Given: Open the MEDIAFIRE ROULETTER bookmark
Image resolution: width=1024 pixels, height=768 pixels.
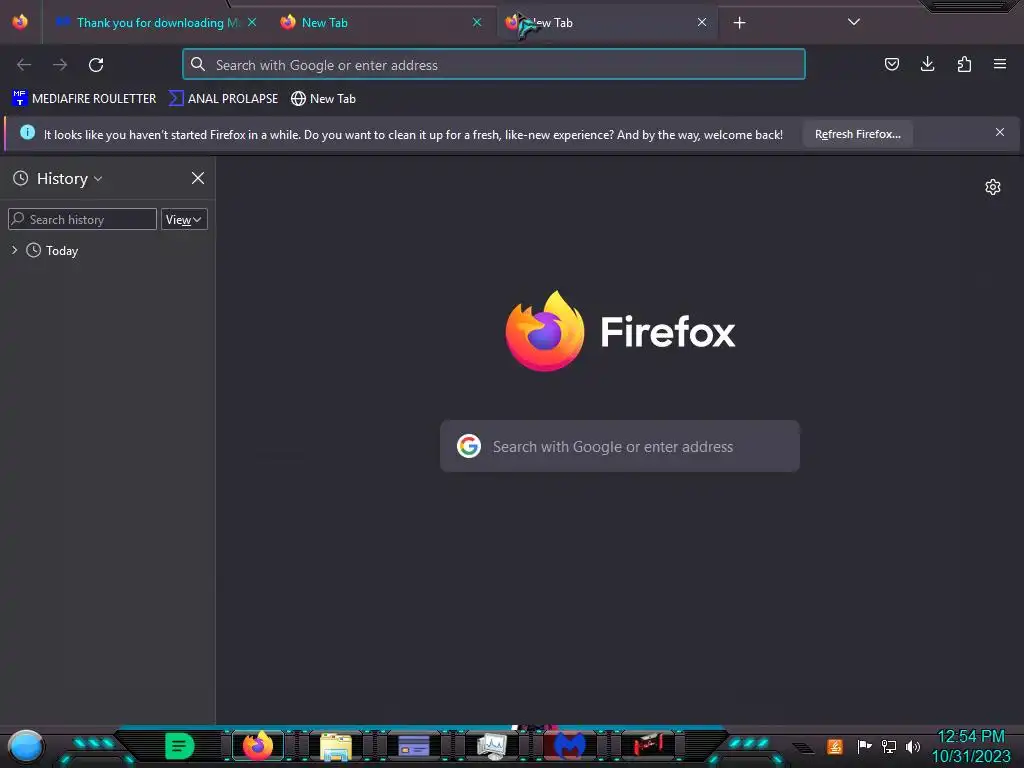Looking at the screenshot, I should 84,99.
